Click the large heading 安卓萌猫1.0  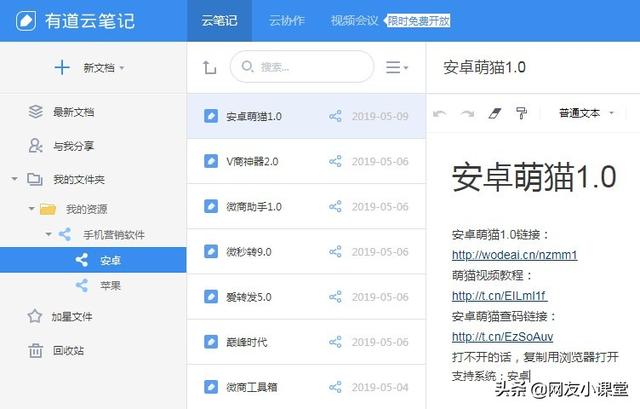pos(534,177)
